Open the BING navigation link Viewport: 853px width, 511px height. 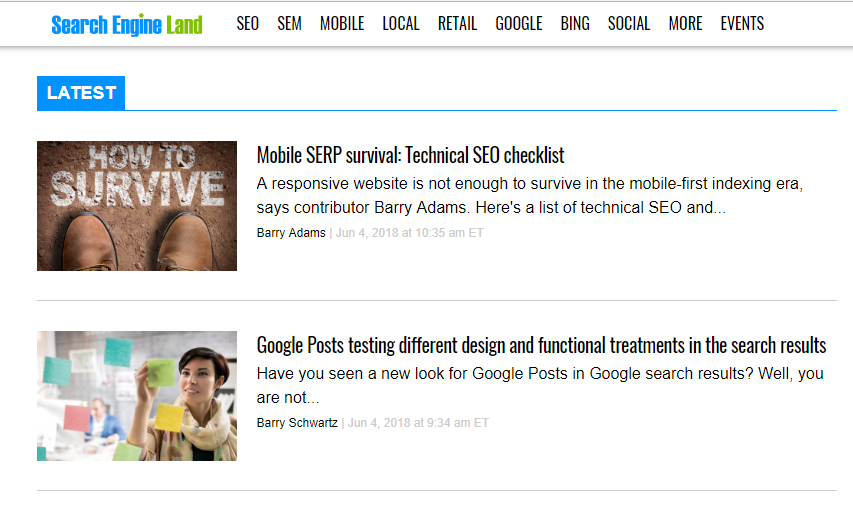(575, 23)
